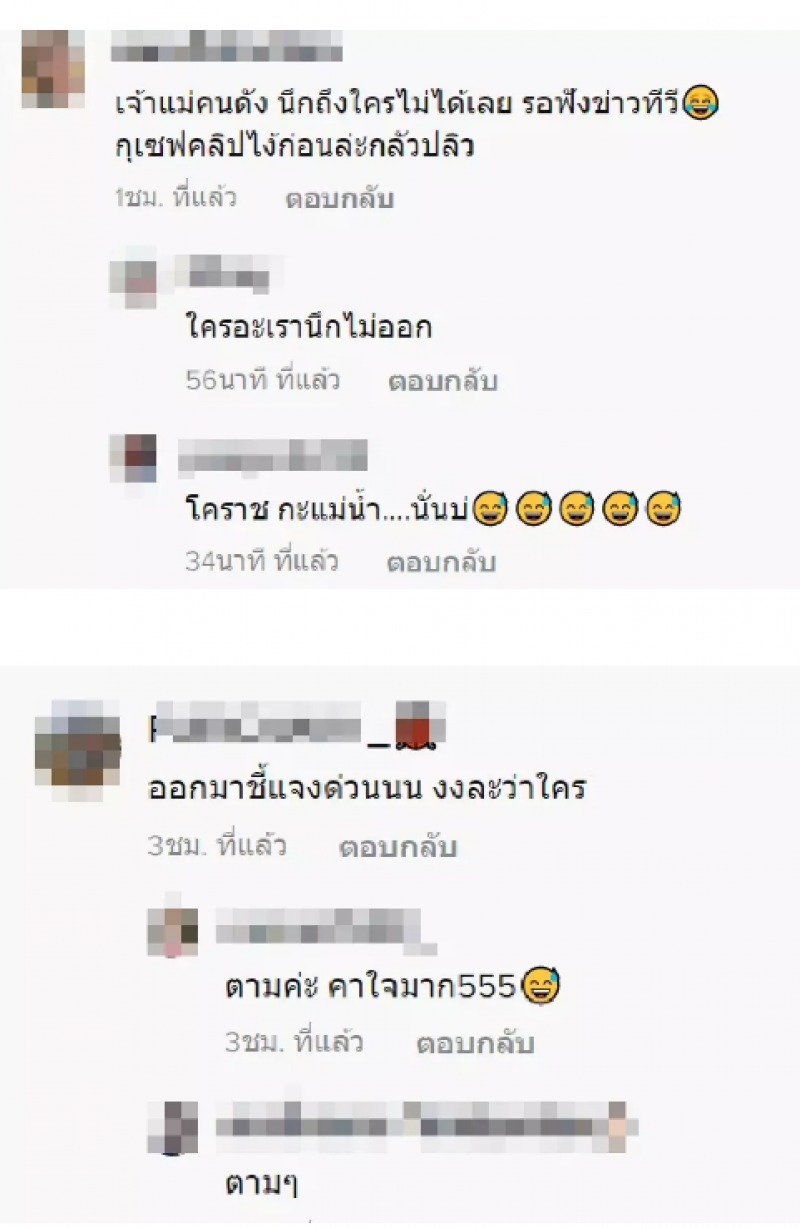Open blurred username above 'โคราช กะแม่น้ำ'

click(272, 455)
